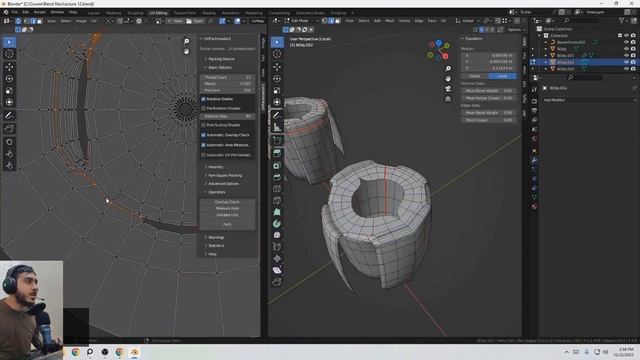Select the Move tool in UV editor toolbar
Screen dimensions: 640x360
(9, 67)
